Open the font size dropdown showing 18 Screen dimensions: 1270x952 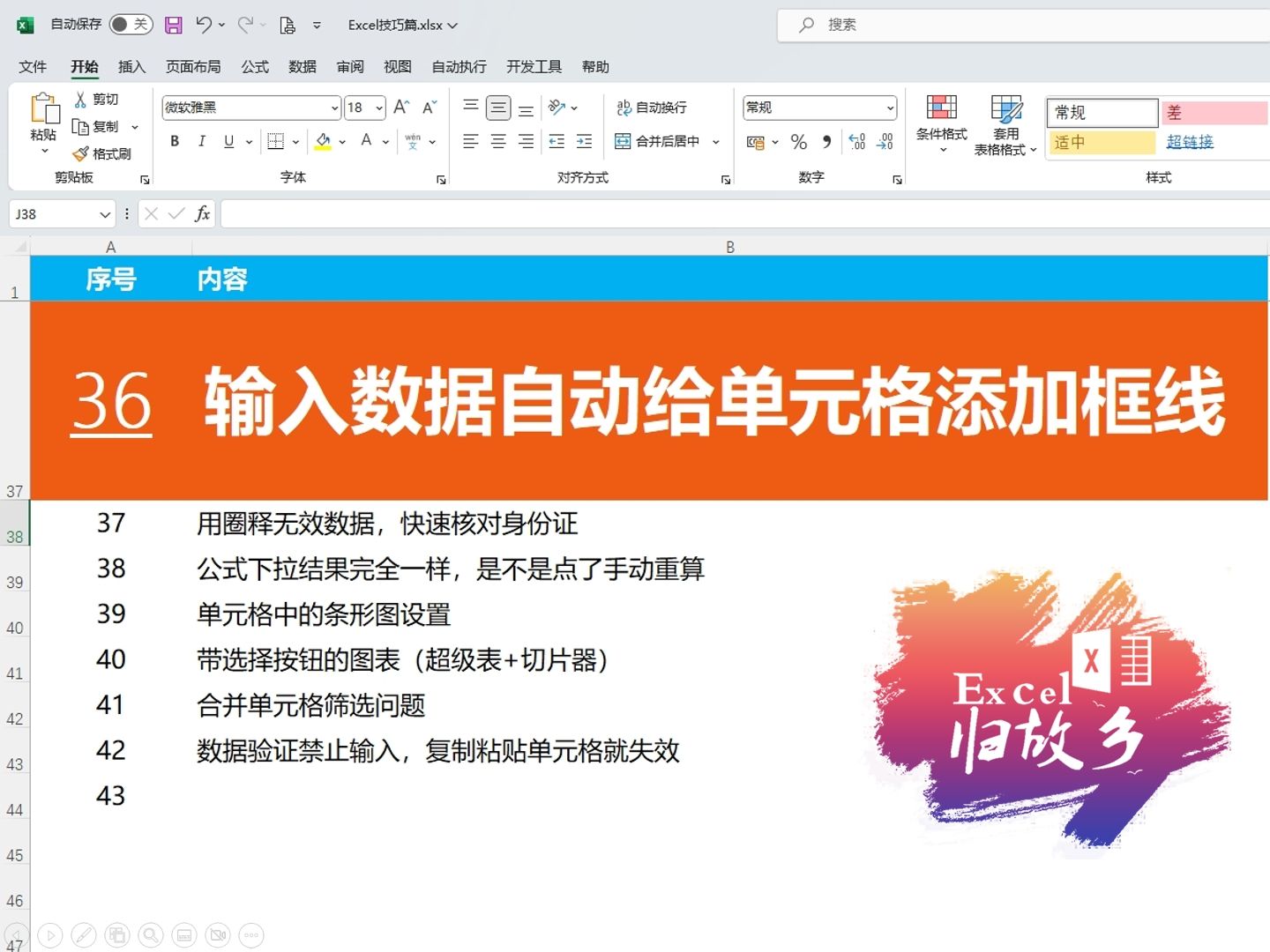pyautogui.click(x=379, y=108)
